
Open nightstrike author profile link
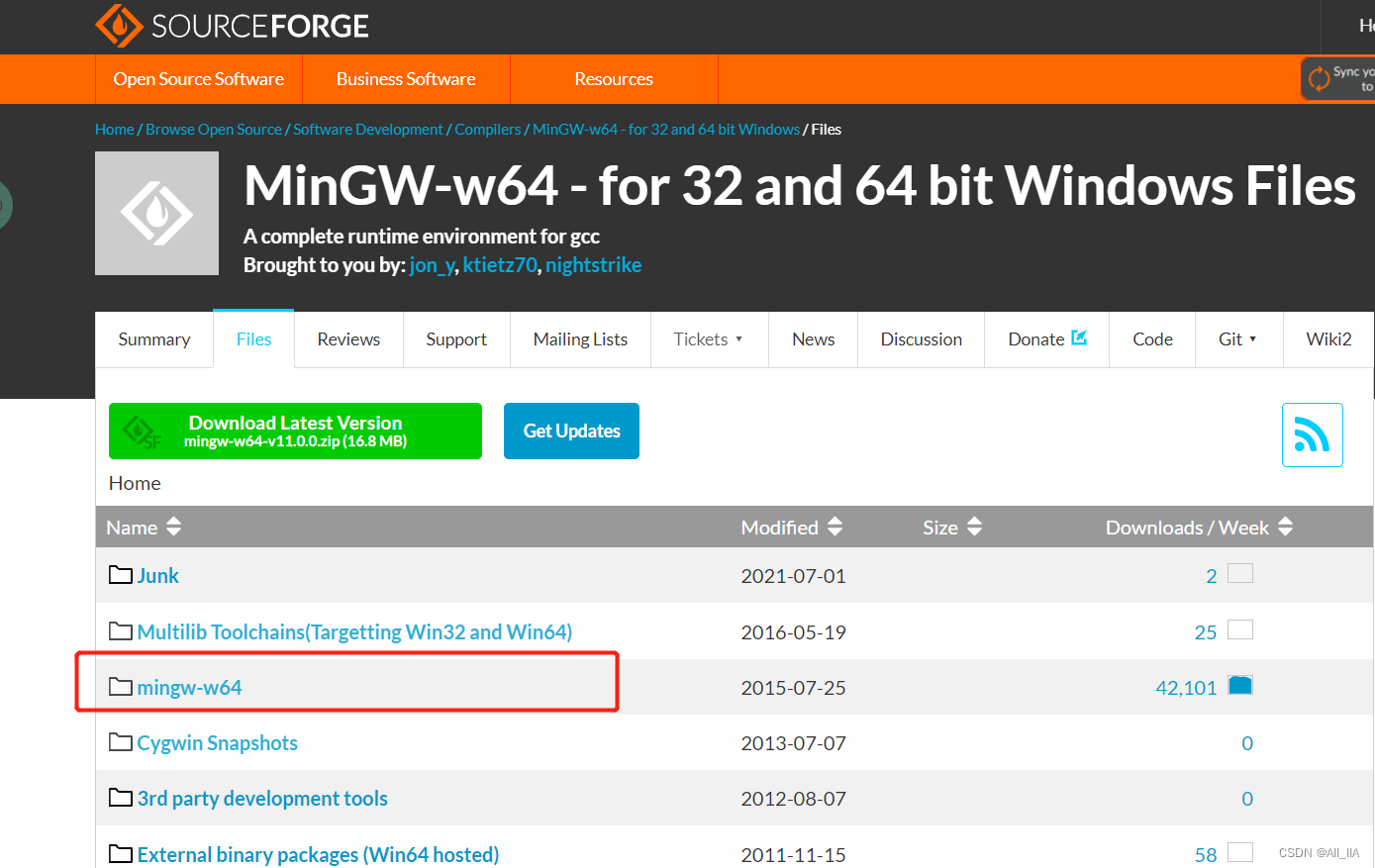[x=593, y=265]
